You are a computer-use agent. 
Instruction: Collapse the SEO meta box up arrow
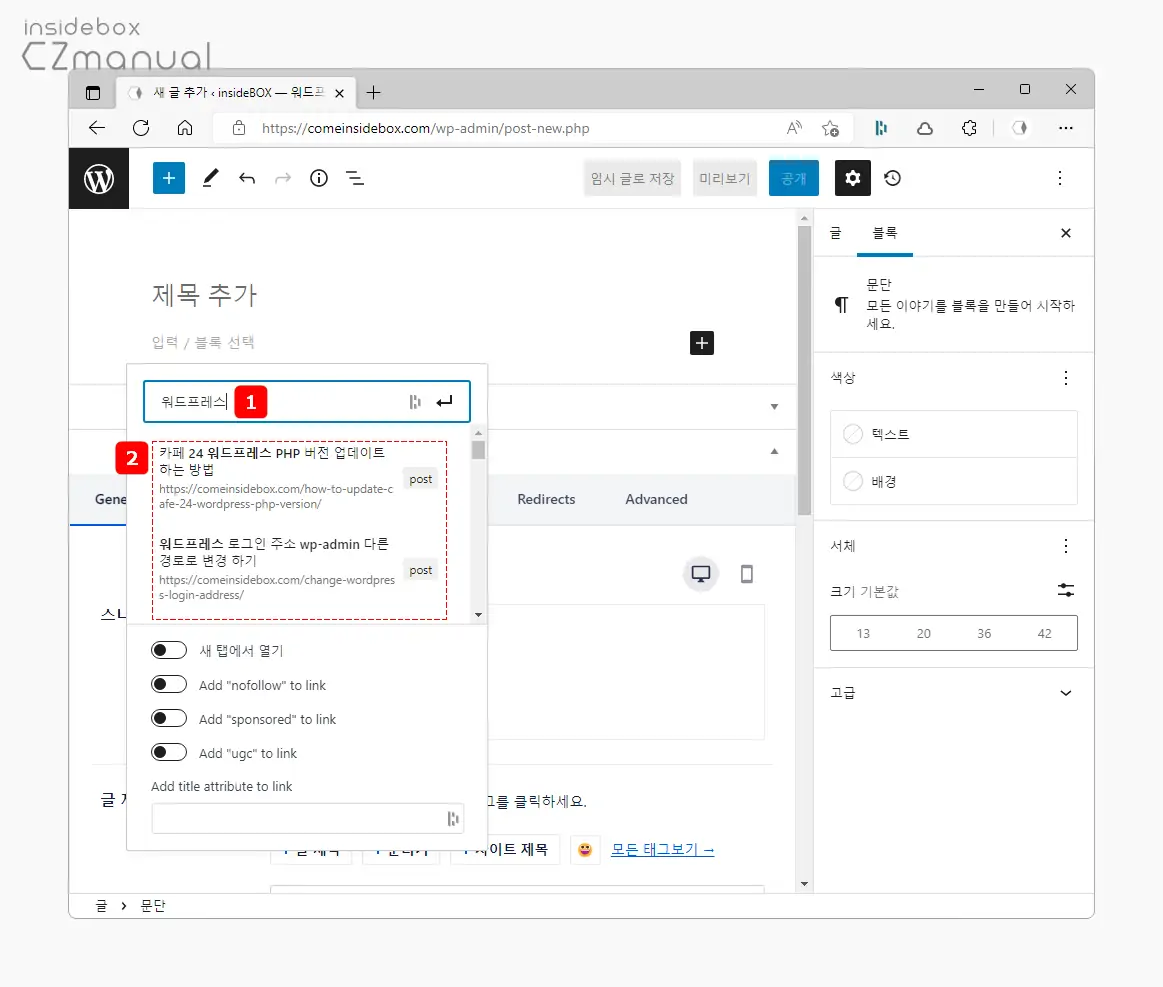point(774,452)
